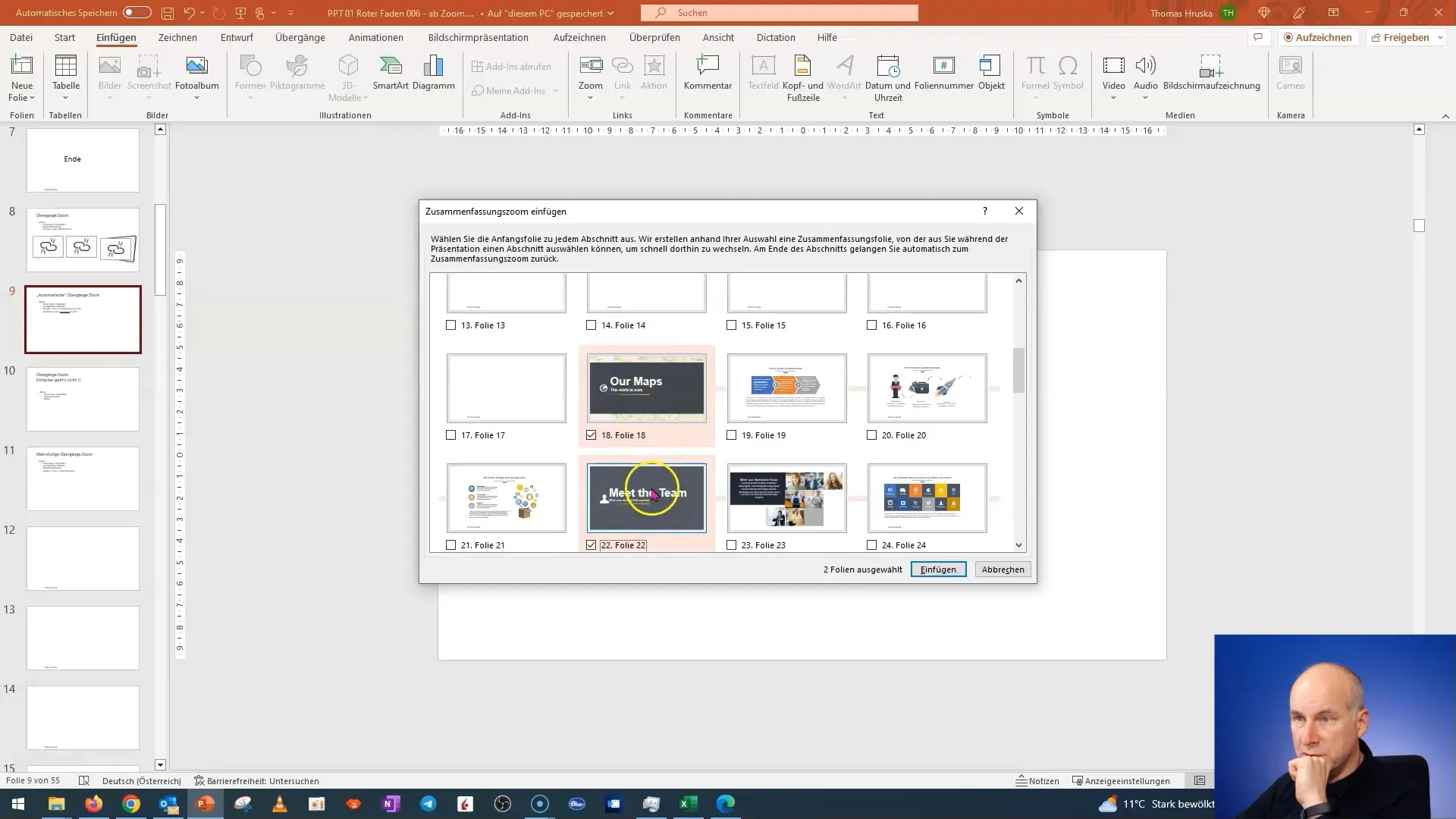1456x819 pixels.
Task: Click the Barrierefreiheit: Untersuchen indicator
Action: (x=256, y=780)
